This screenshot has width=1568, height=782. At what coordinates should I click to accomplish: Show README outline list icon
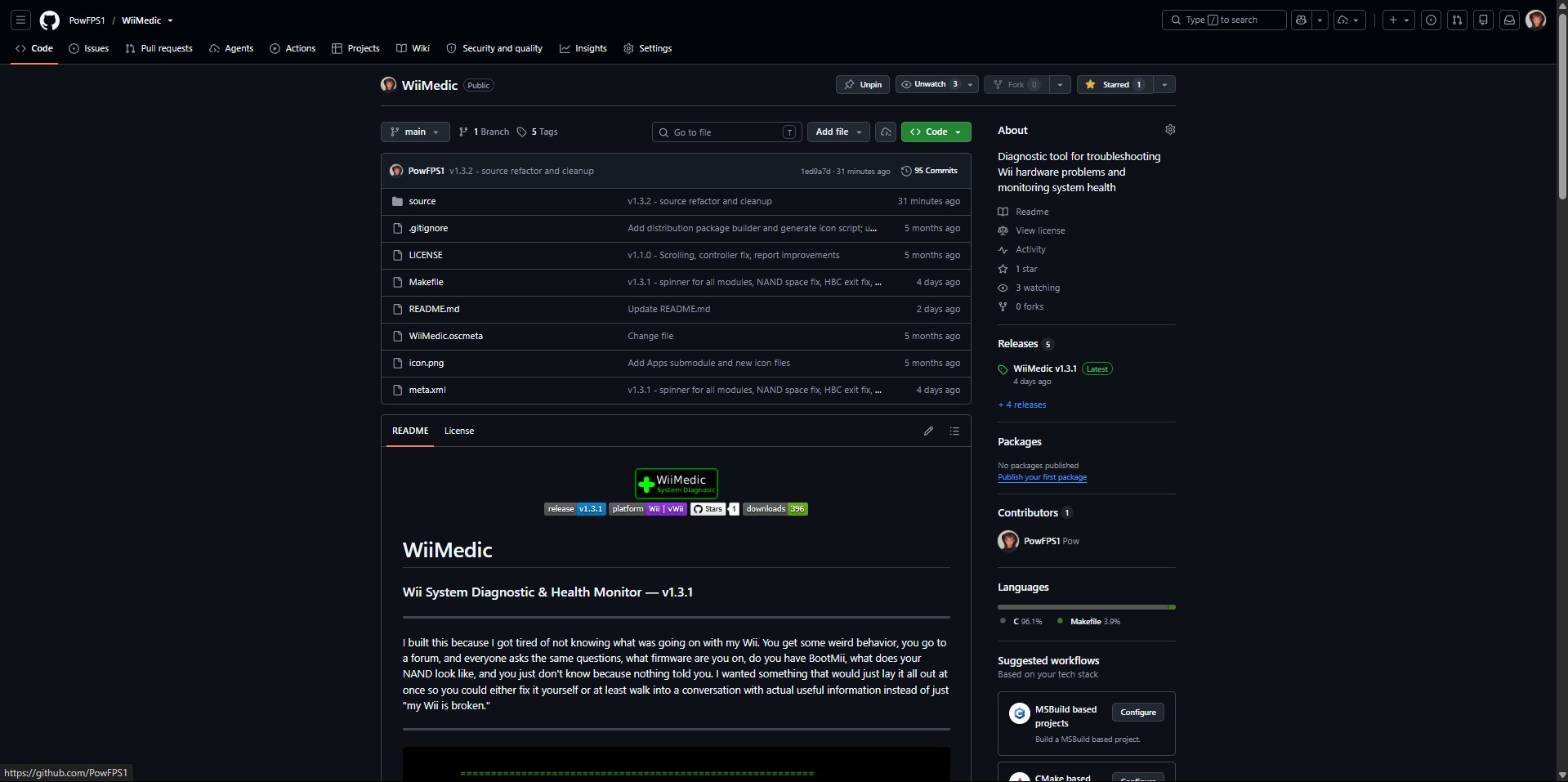(x=954, y=431)
